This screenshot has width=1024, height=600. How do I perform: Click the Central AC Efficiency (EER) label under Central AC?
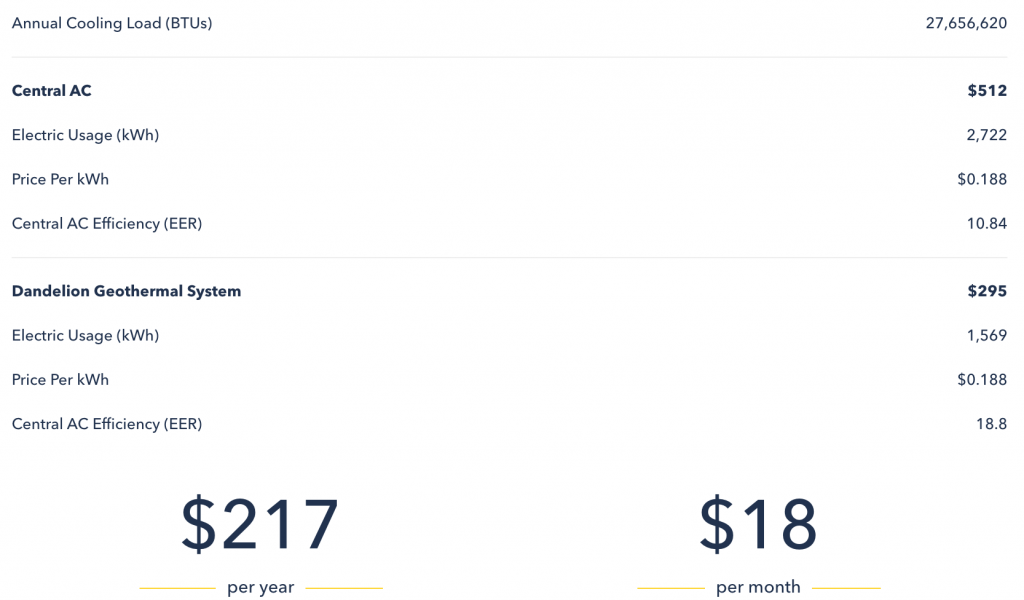pos(106,224)
